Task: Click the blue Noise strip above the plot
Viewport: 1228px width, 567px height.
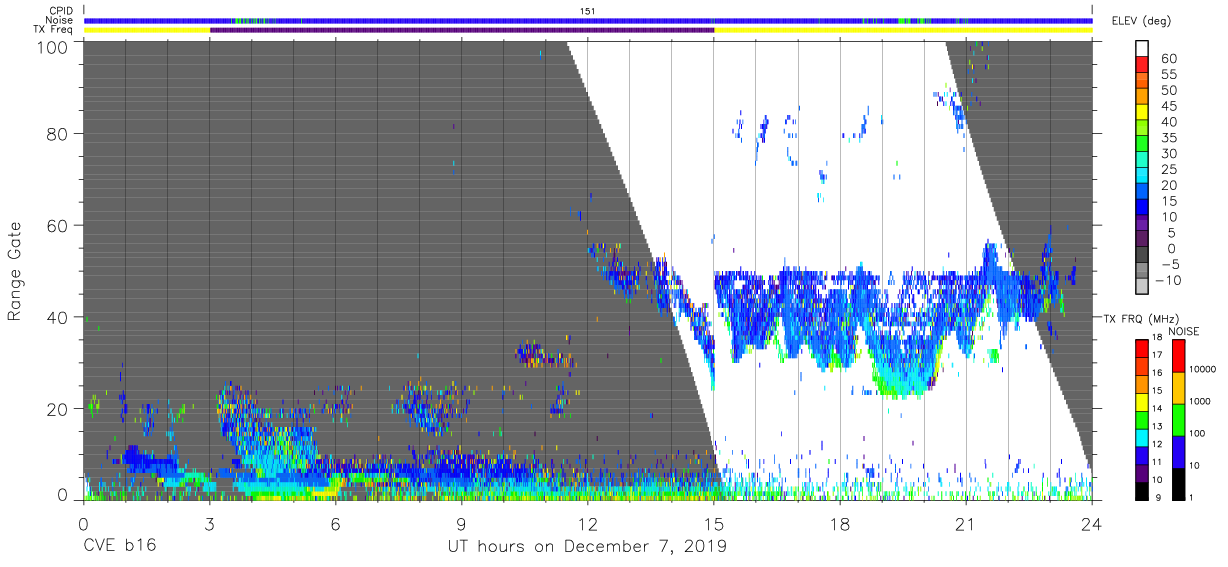Action: (588, 20)
